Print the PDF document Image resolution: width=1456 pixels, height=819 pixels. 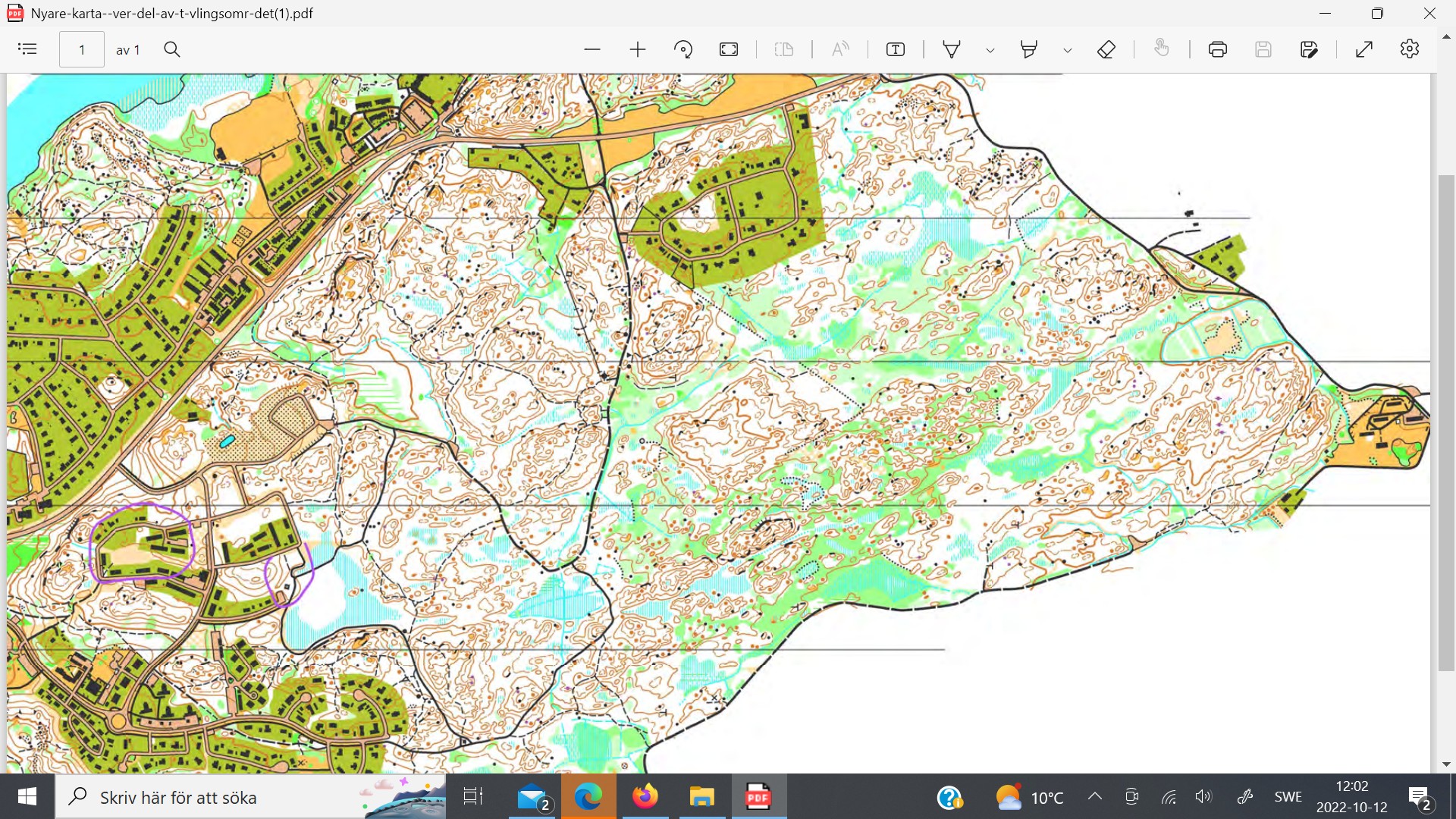(1218, 49)
